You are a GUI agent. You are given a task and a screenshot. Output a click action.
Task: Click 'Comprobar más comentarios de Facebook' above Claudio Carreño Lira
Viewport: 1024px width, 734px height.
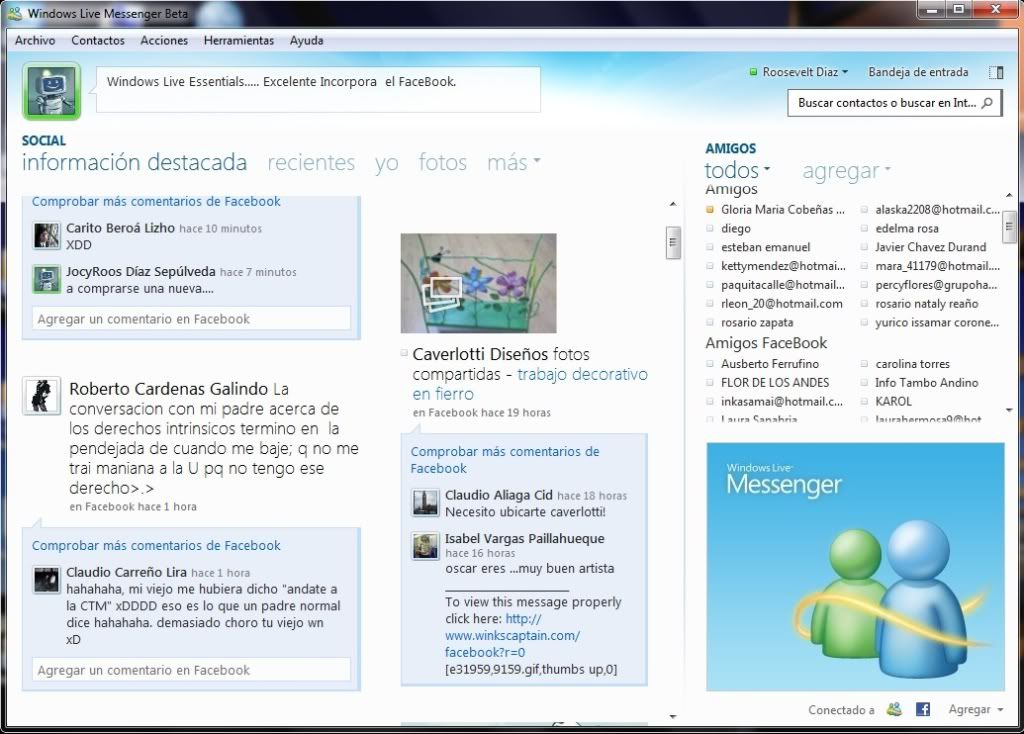[156, 545]
